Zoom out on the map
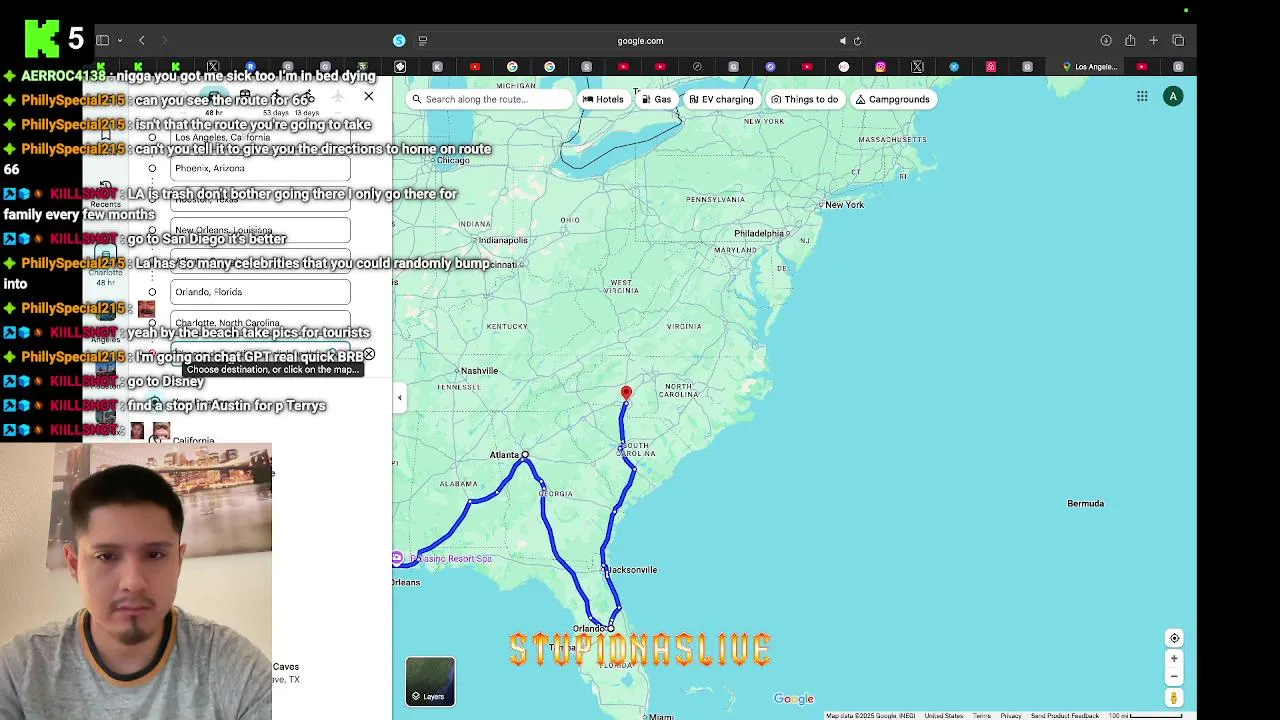Image resolution: width=1280 pixels, height=720 pixels. [x=1174, y=676]
